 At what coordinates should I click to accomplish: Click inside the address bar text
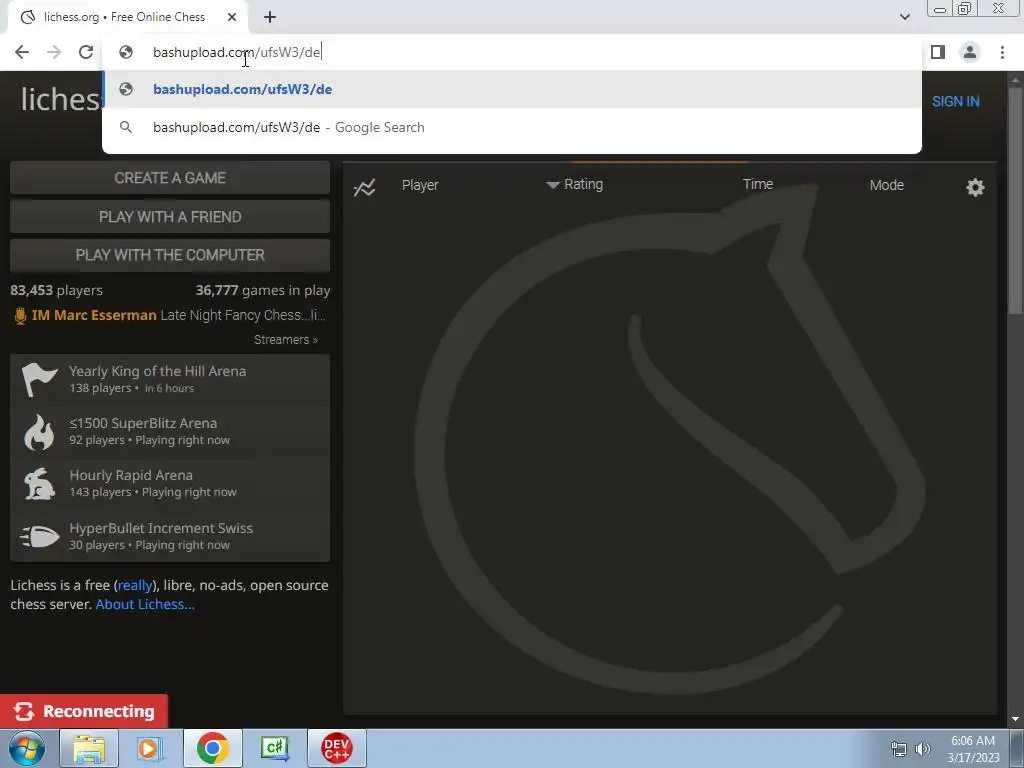tap(236, 52)
